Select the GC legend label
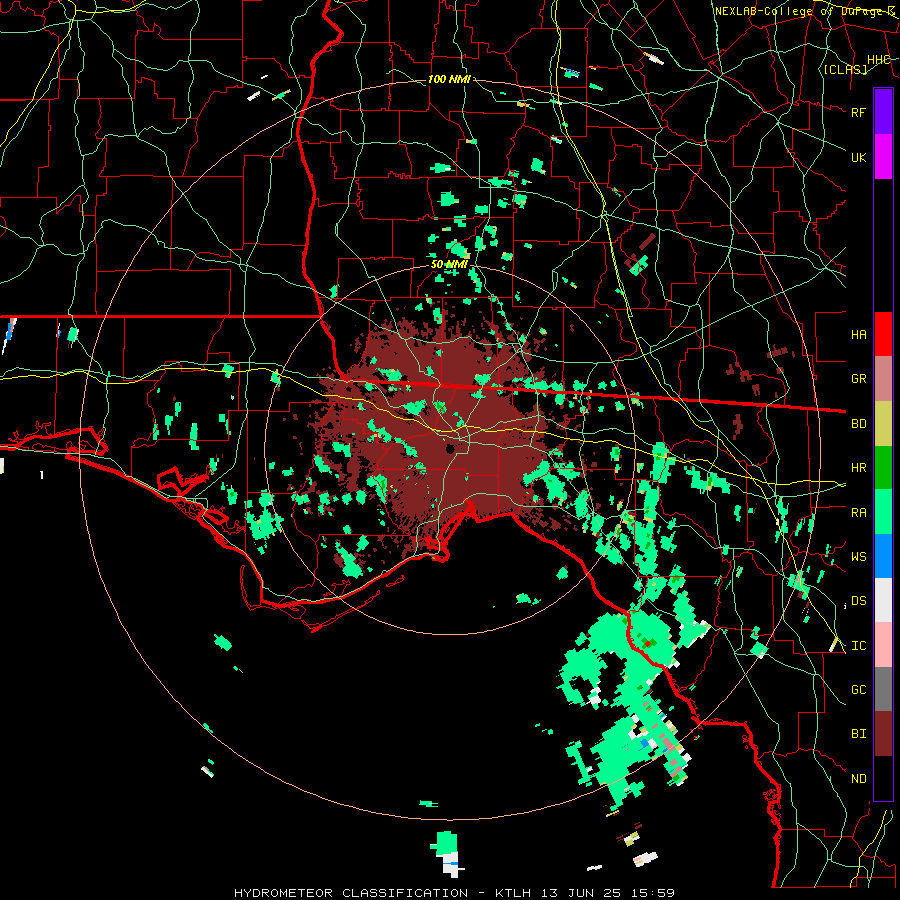Viewport: 900px width, 900px height. pos(858,690)
